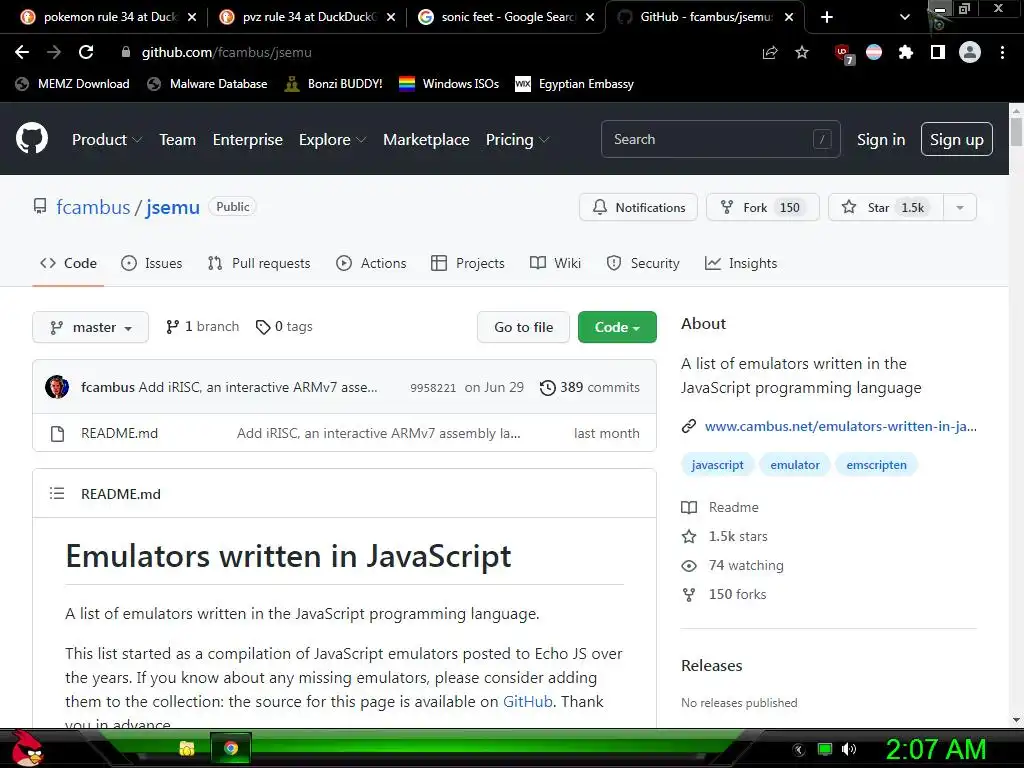Click the network monitor tray icon
Screen dimensions: 1024x768
[x=825, y=749]
